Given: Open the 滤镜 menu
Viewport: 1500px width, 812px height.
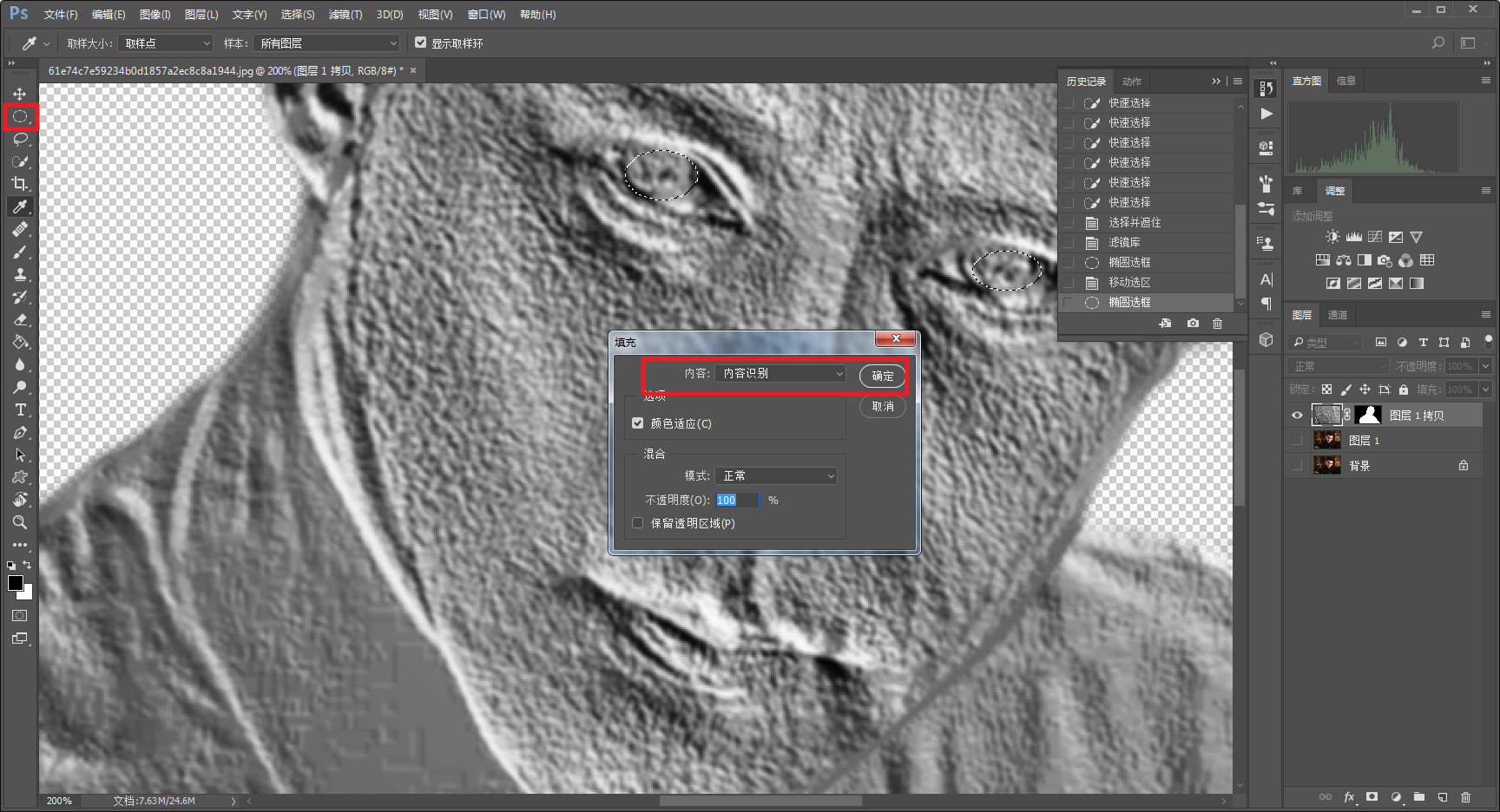Looking at the screenshot, I should pyautogui.click(x=345, y=15).
